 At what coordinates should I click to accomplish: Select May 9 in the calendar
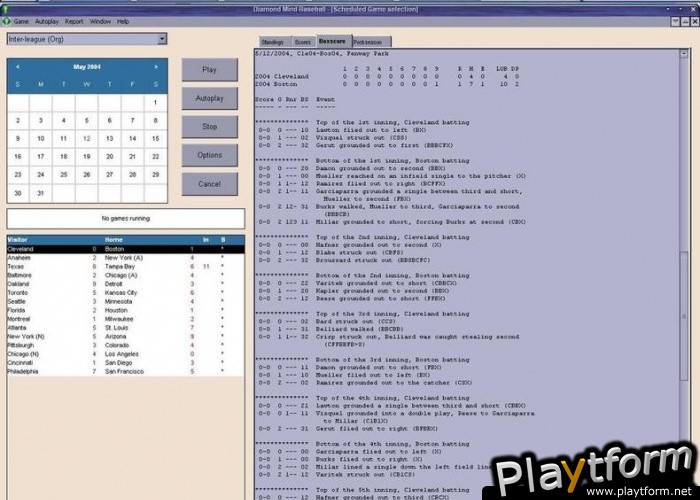18,138
